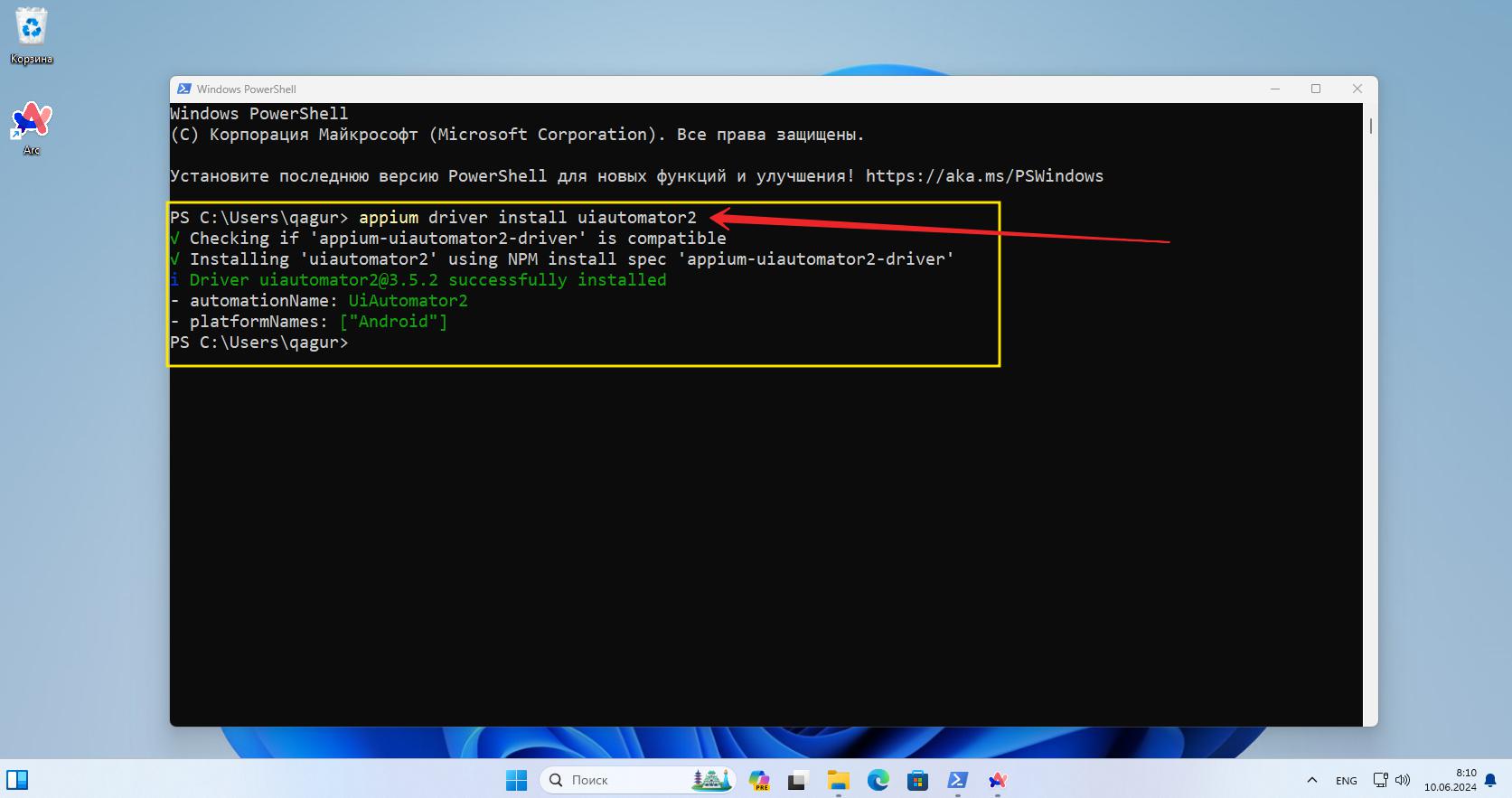
Task: Open the Widgets button on the taskbar
Action: click(x=17, y=780)
